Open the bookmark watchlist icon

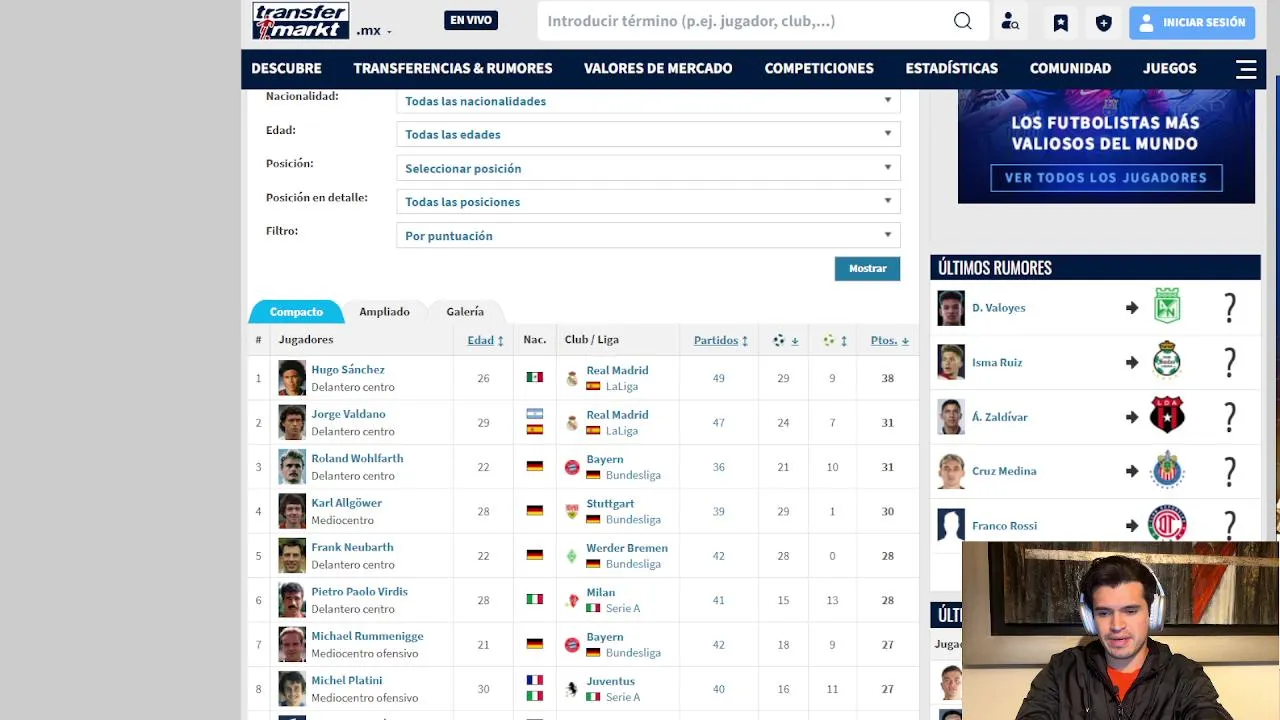pyautogui.click(x=1061, y=22)
